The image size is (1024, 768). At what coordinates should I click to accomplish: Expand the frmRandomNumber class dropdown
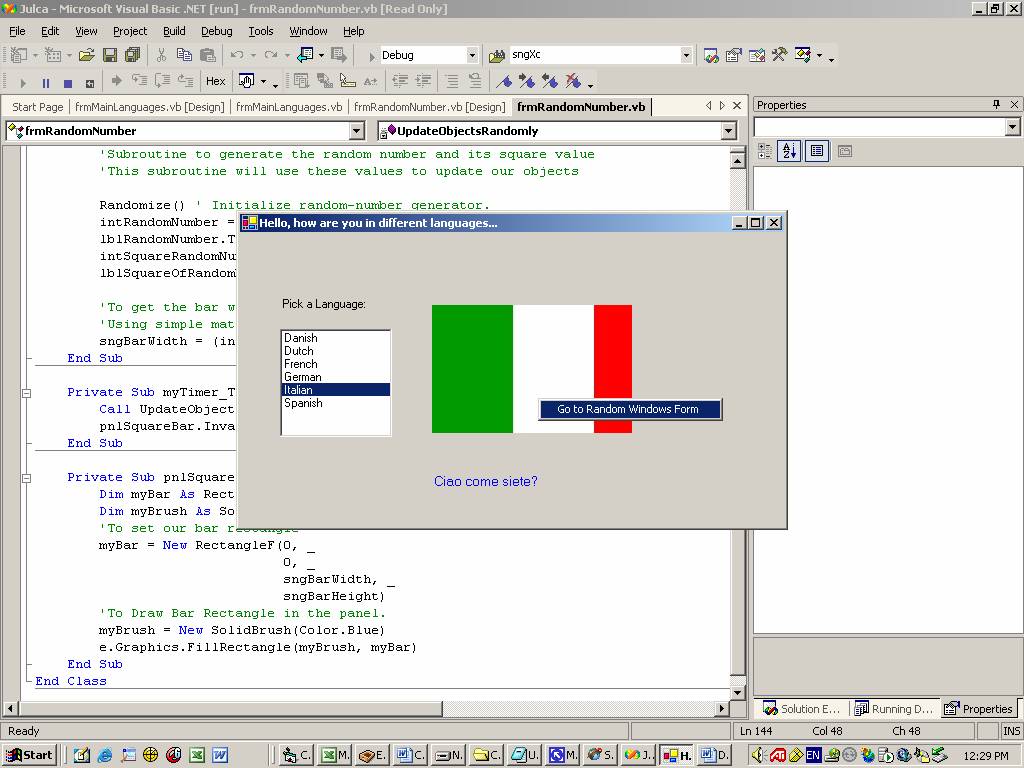[x=357, y=131]
